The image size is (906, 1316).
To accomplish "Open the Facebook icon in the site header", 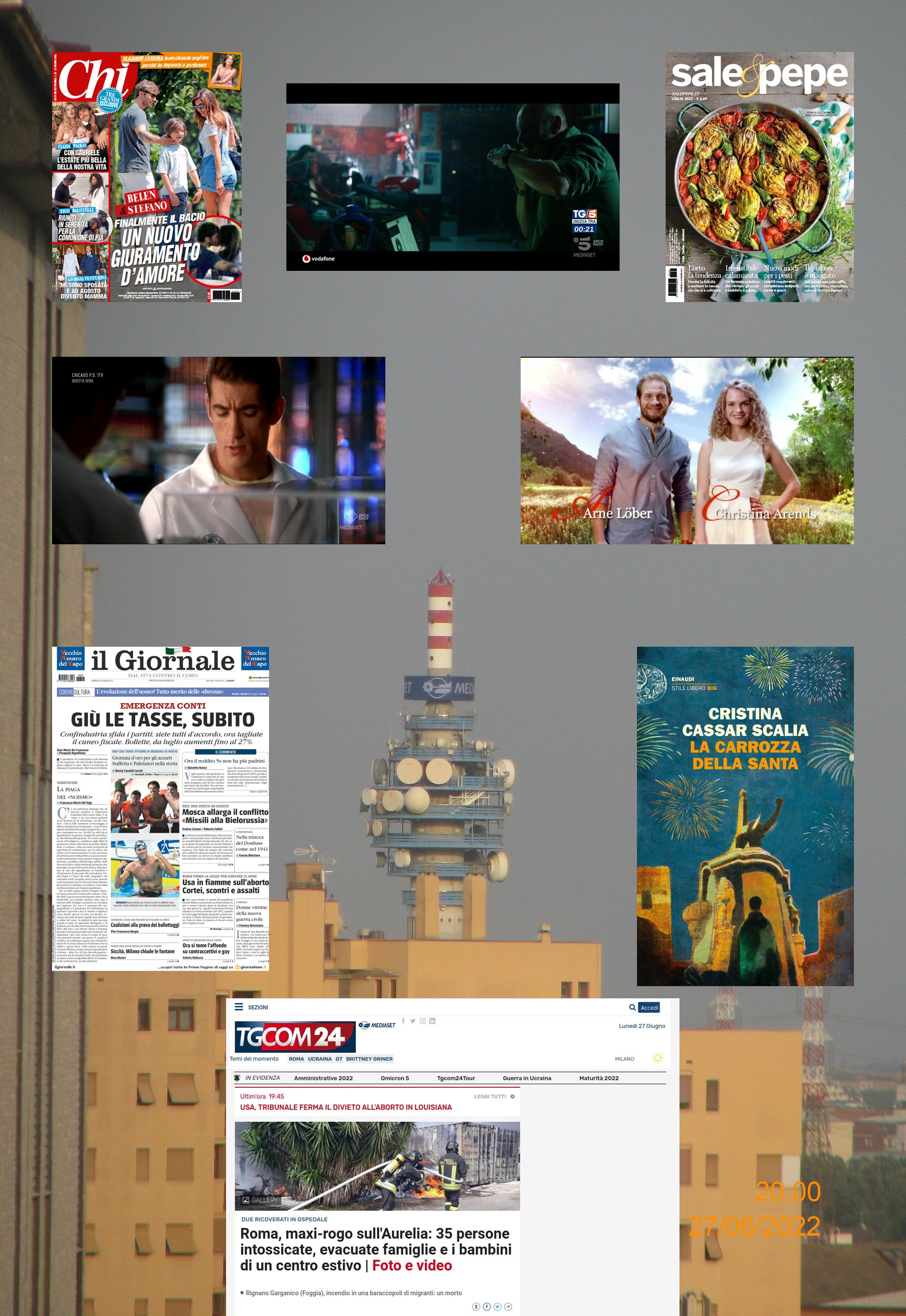I will [403, 1021].
